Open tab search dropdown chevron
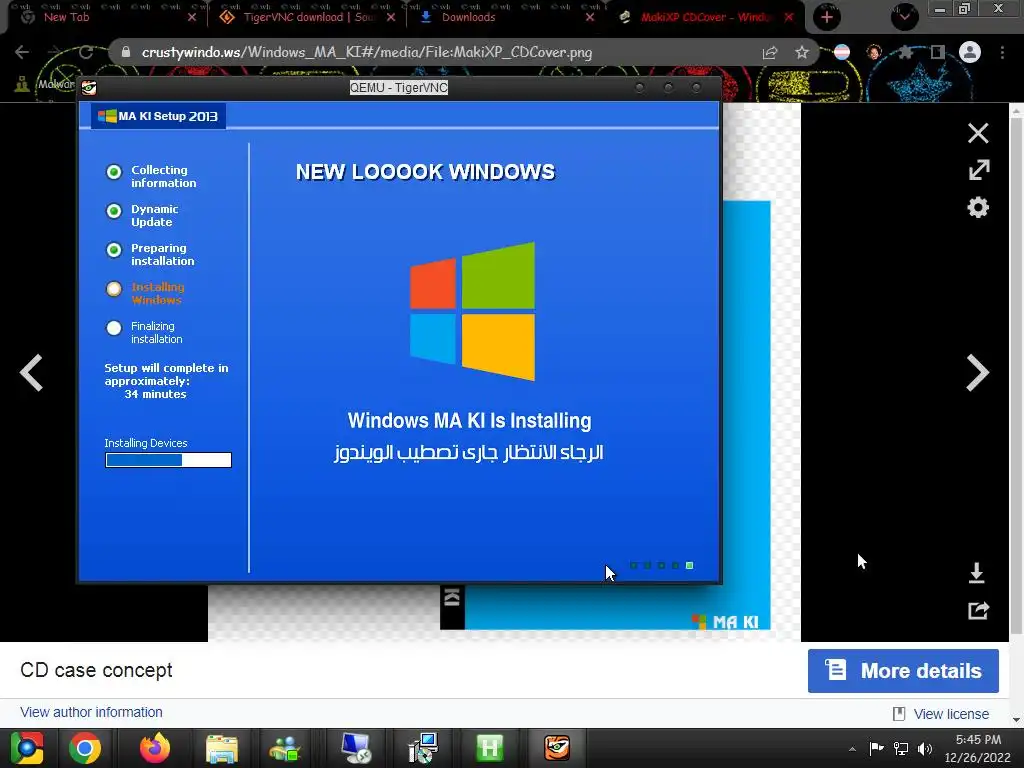Image resolution: width=1024 pixels, height=768 pixels. tap(904, 17)
